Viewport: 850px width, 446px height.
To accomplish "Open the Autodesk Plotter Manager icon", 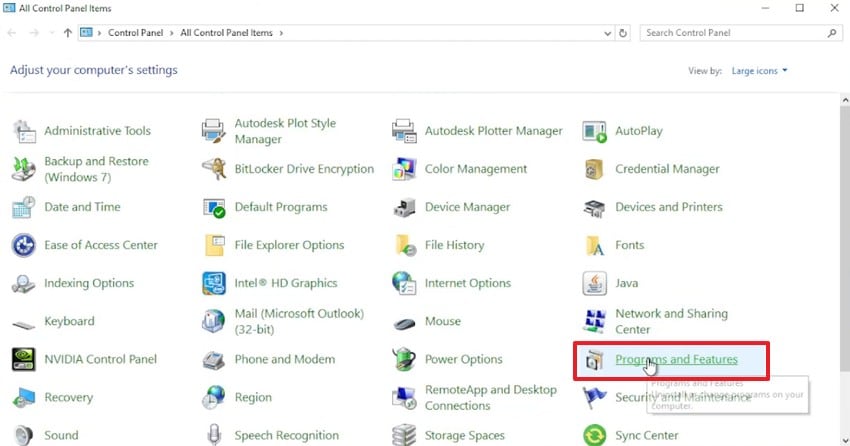I will (x=404, y=131).
